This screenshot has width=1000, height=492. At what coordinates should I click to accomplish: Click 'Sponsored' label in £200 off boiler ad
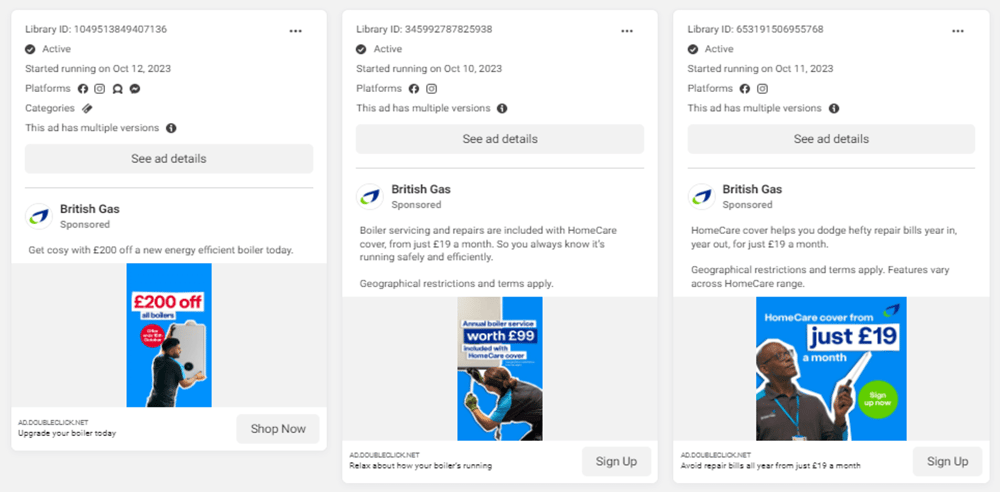85,225
